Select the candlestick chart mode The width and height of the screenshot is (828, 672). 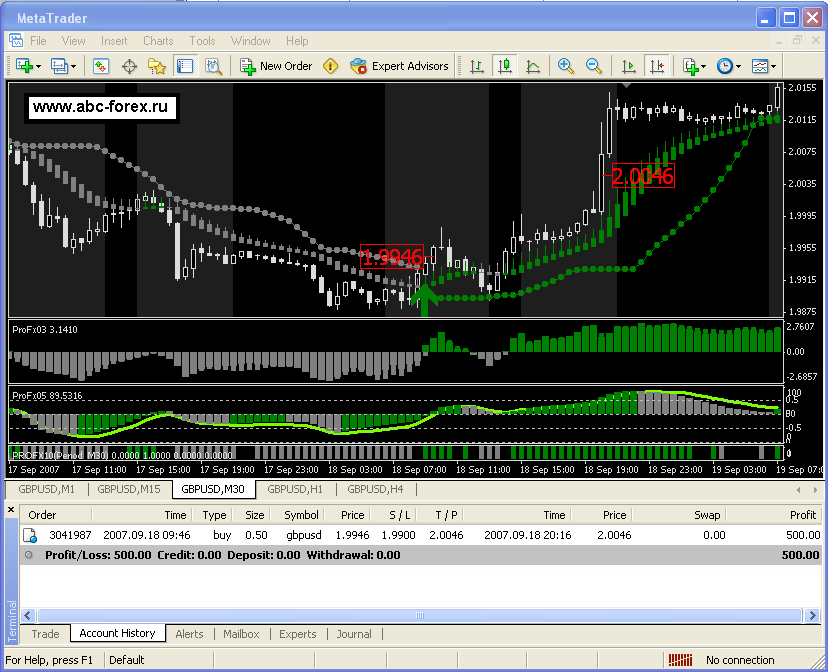[x=505, y=67]
